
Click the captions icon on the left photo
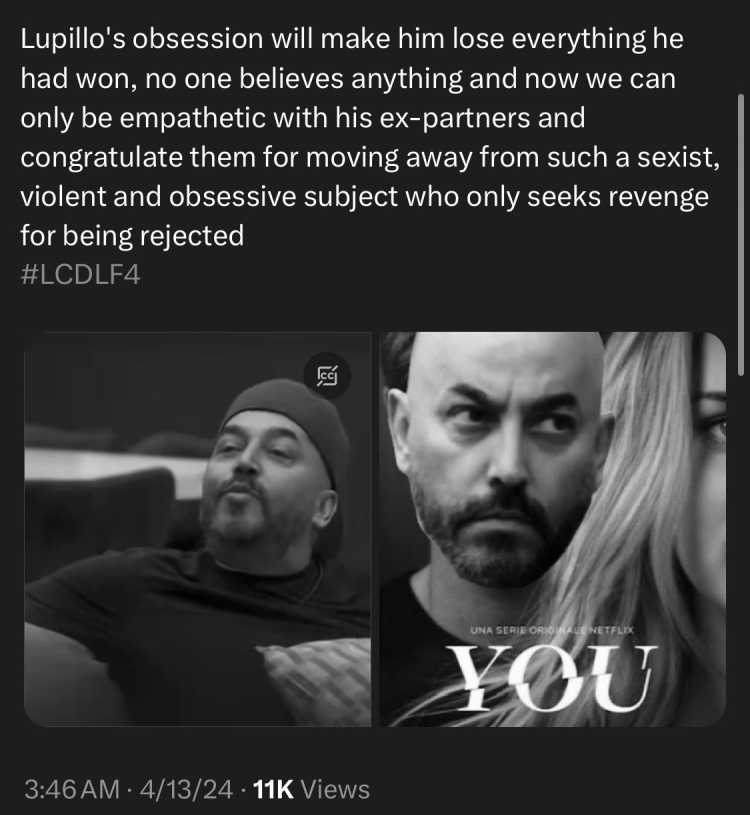coord(327,375)
